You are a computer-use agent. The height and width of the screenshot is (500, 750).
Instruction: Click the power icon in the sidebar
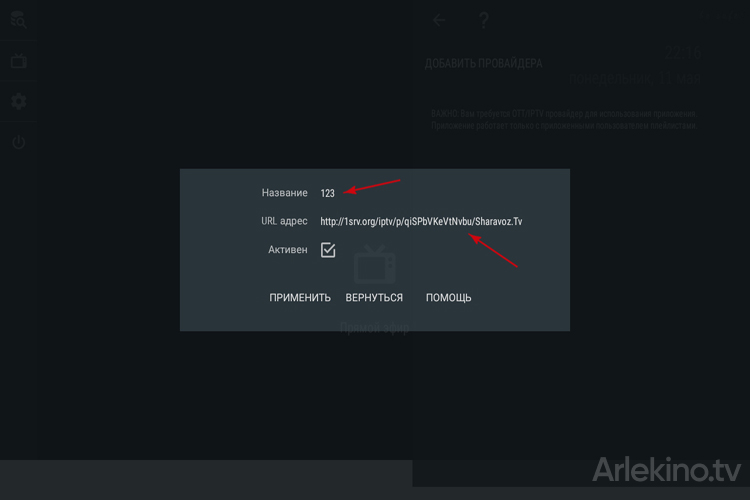(x=19, y=142)
